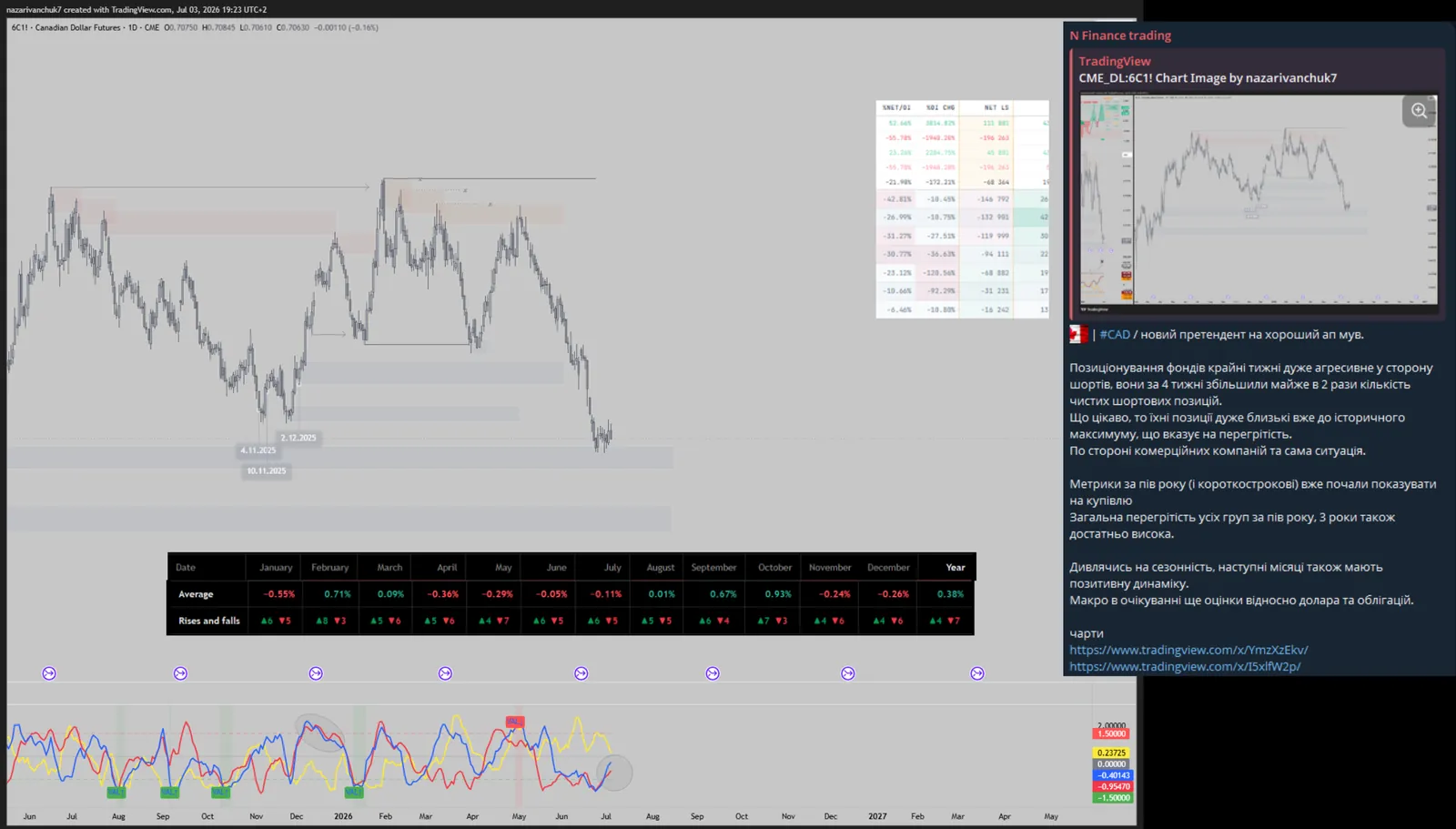Click the 4.11.2025 date label on chart
This screenshot has height=829, width=1456.
(258, 450)
